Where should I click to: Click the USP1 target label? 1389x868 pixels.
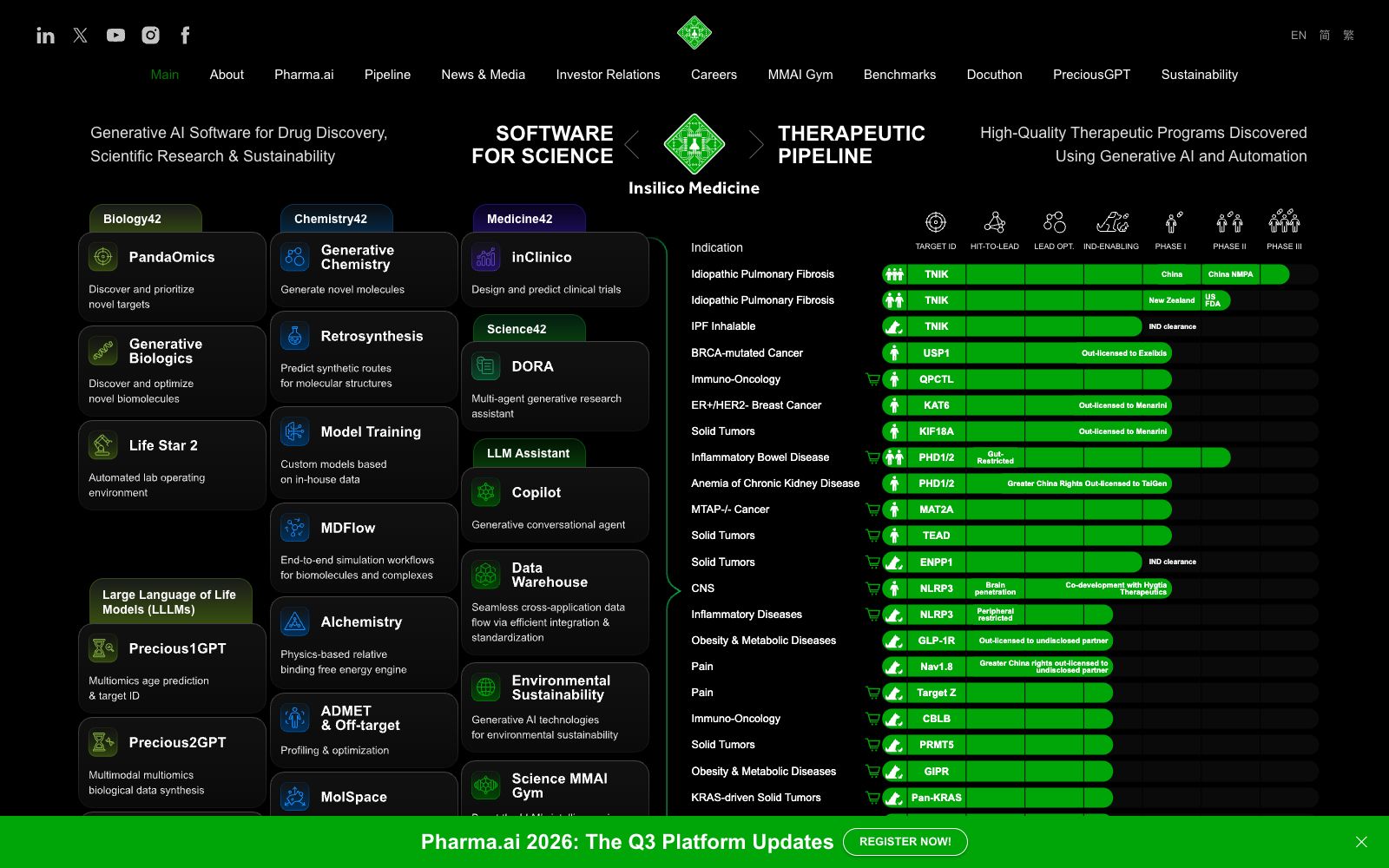tap(937, 353)
